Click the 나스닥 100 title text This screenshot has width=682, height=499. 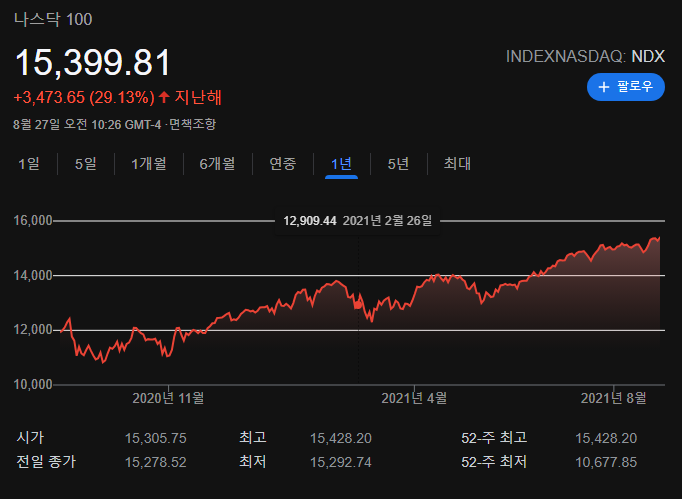tap(53, 20)
